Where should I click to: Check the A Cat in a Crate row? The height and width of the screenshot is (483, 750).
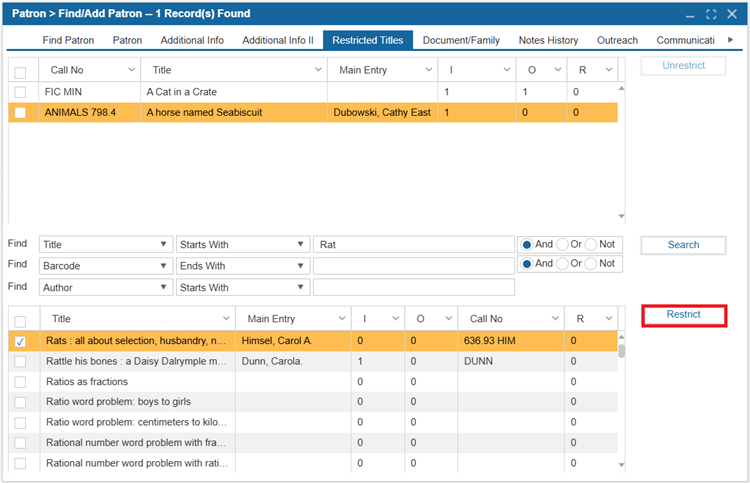tap(20, 92)
